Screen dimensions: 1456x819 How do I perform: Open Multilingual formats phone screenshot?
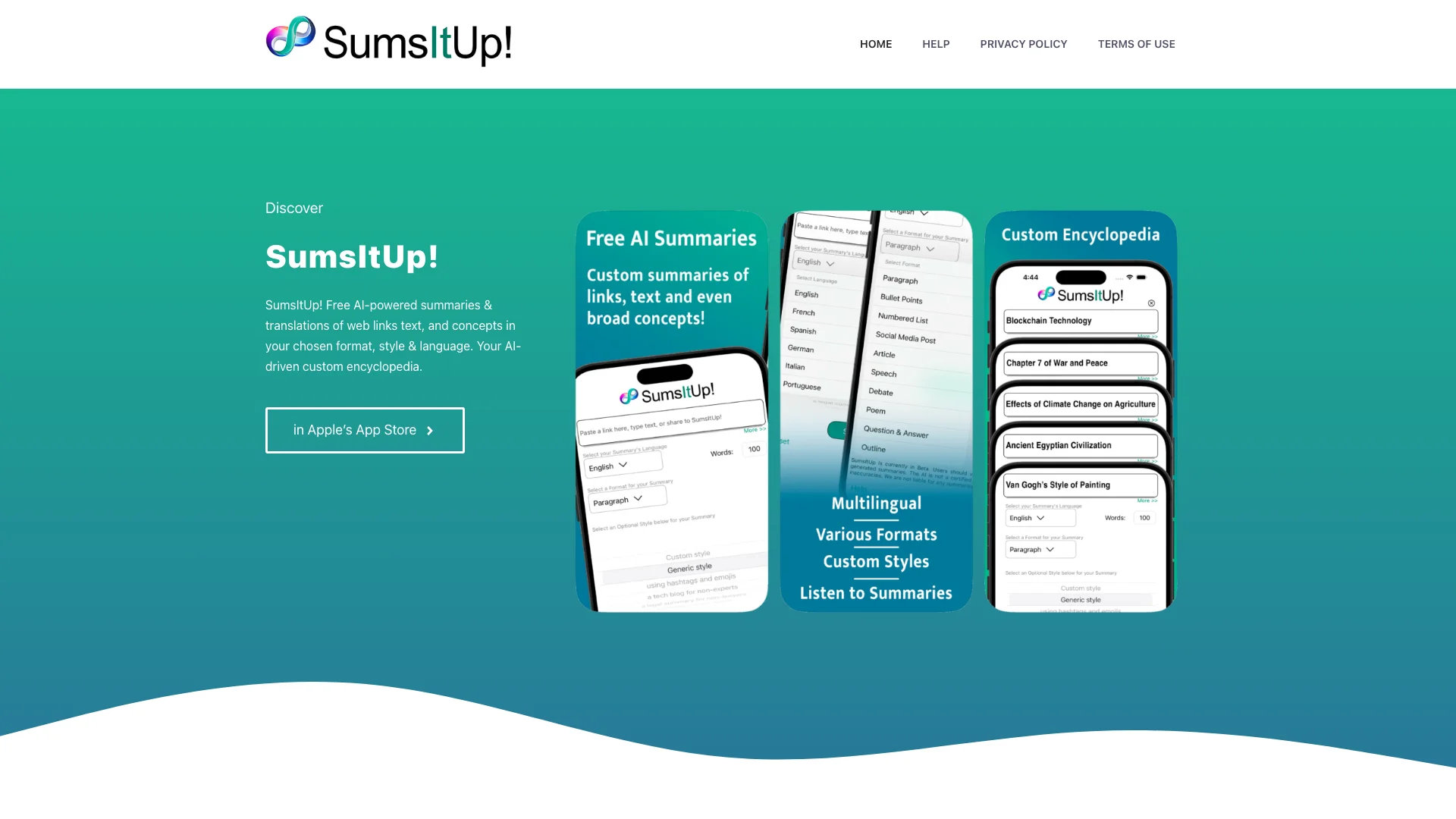[875, 411]
